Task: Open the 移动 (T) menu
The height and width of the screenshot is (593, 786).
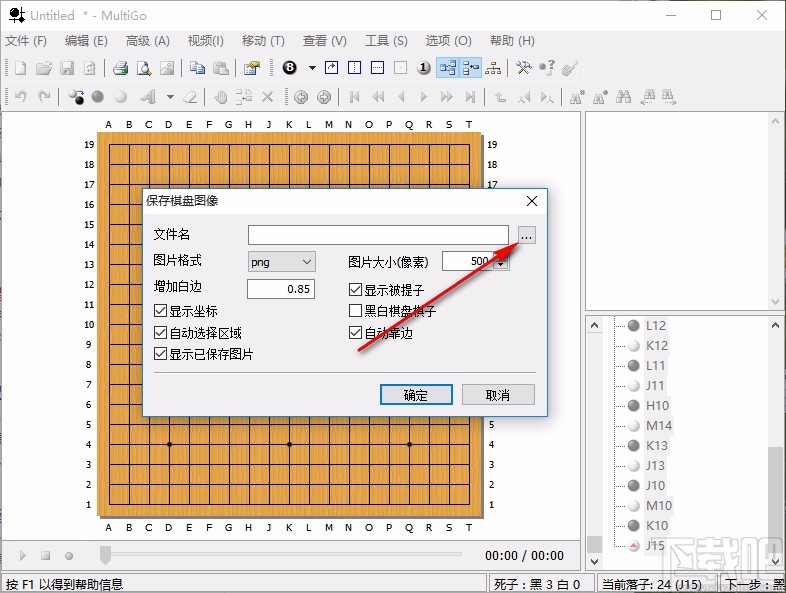Action: [x=263, y=41]
